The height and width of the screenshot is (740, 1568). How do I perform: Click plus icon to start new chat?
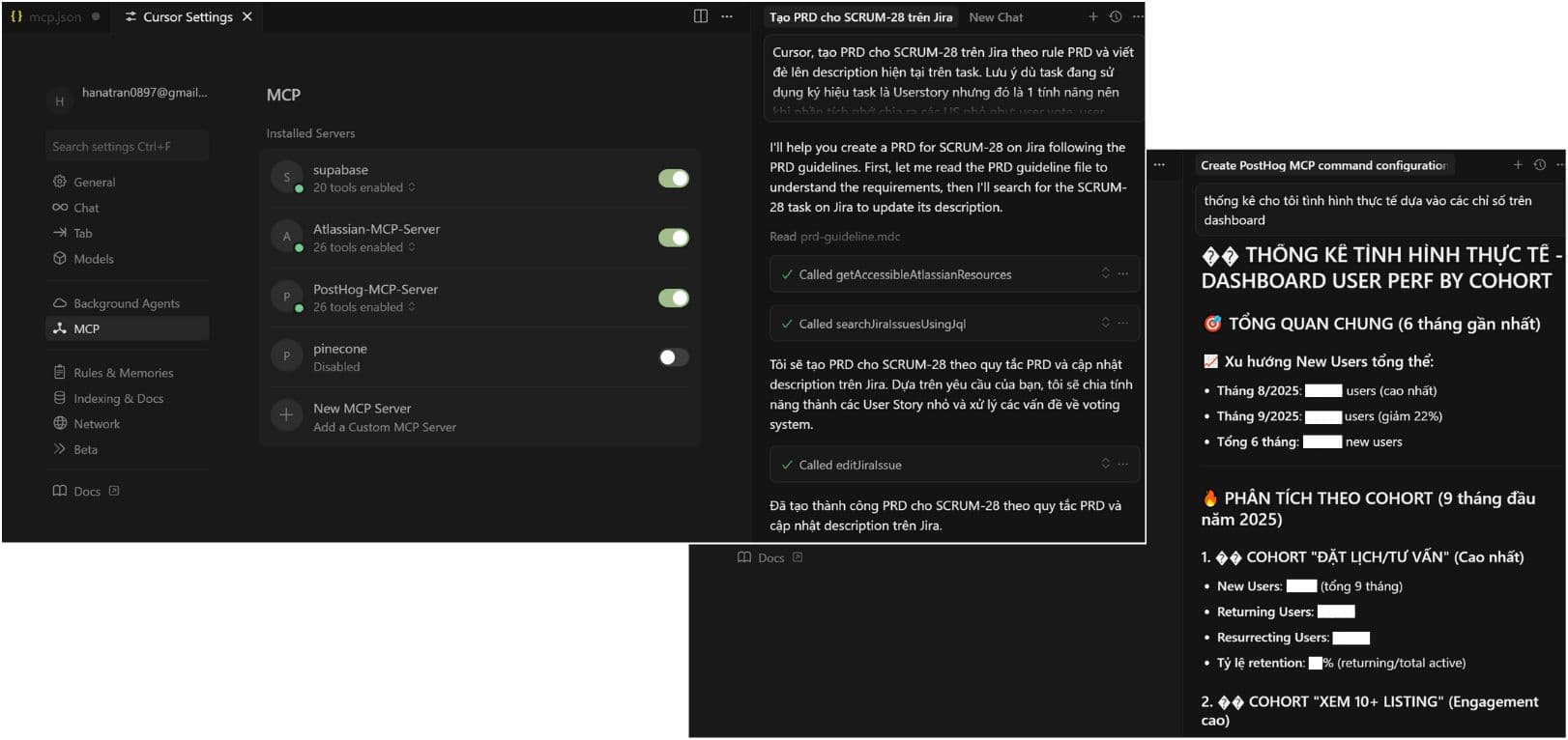(x=1093, y=16)
